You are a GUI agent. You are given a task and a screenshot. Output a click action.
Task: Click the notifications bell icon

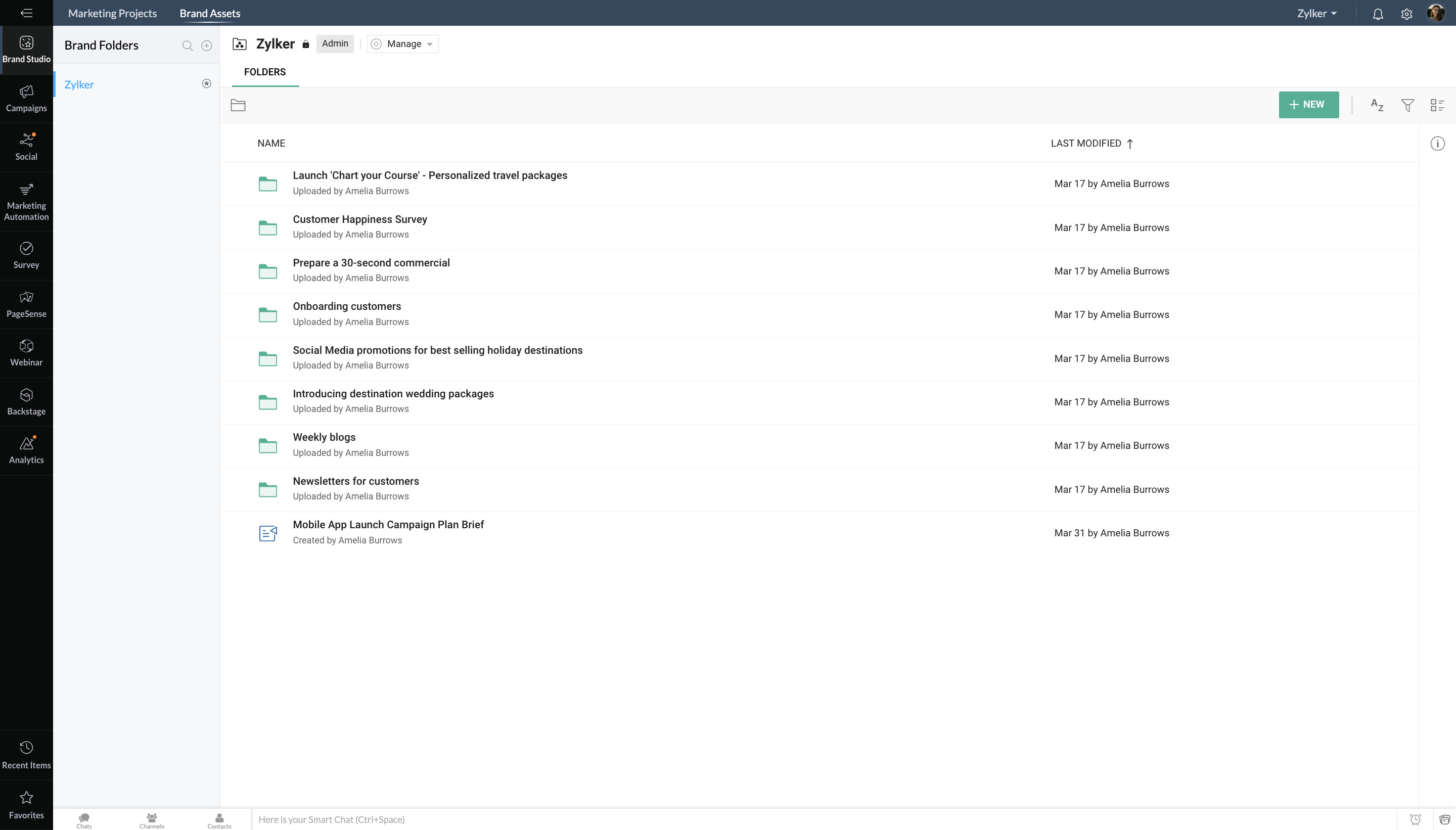click(x=1377, y=14)
